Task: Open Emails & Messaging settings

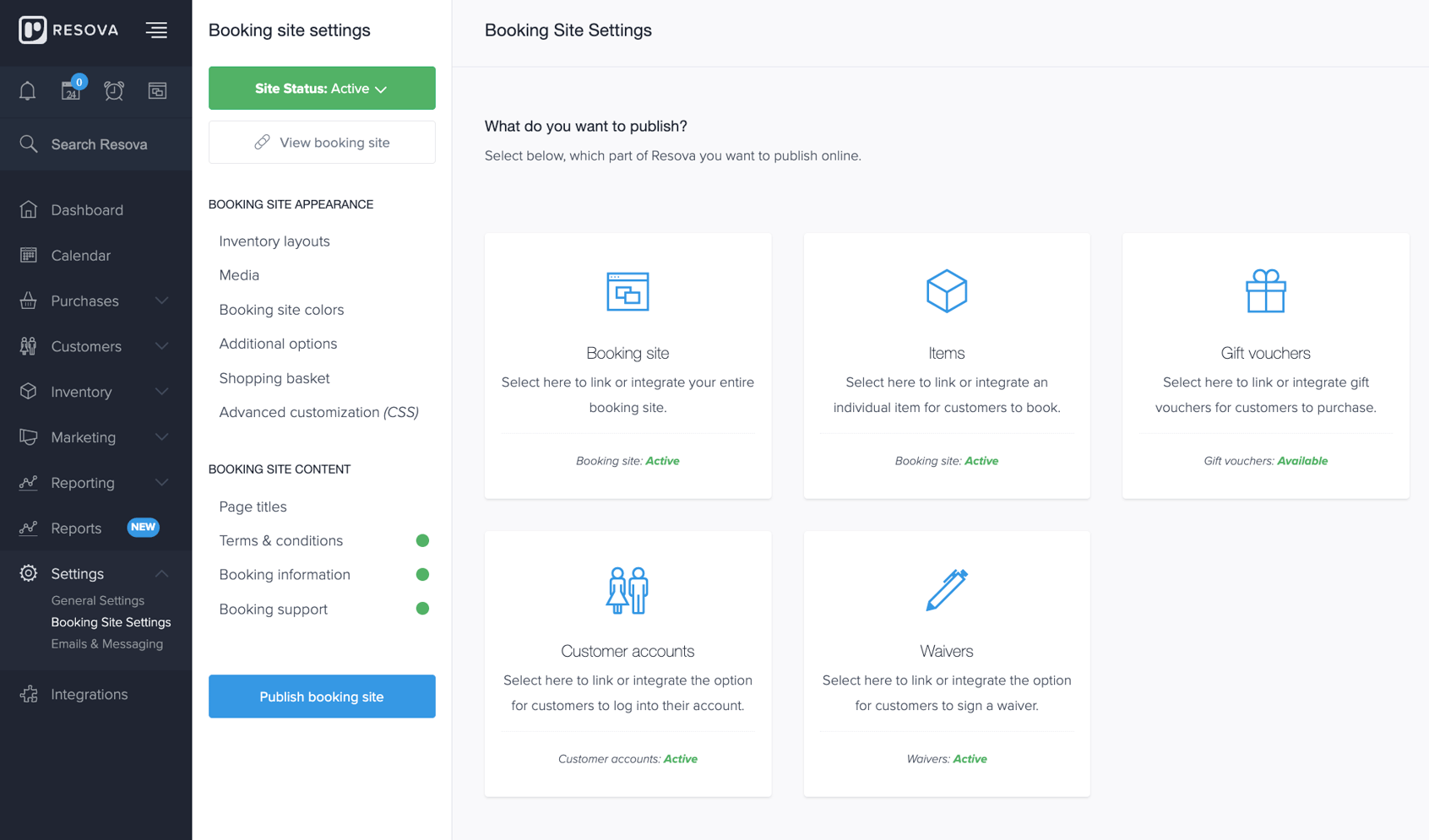Action: click(106, 643)
